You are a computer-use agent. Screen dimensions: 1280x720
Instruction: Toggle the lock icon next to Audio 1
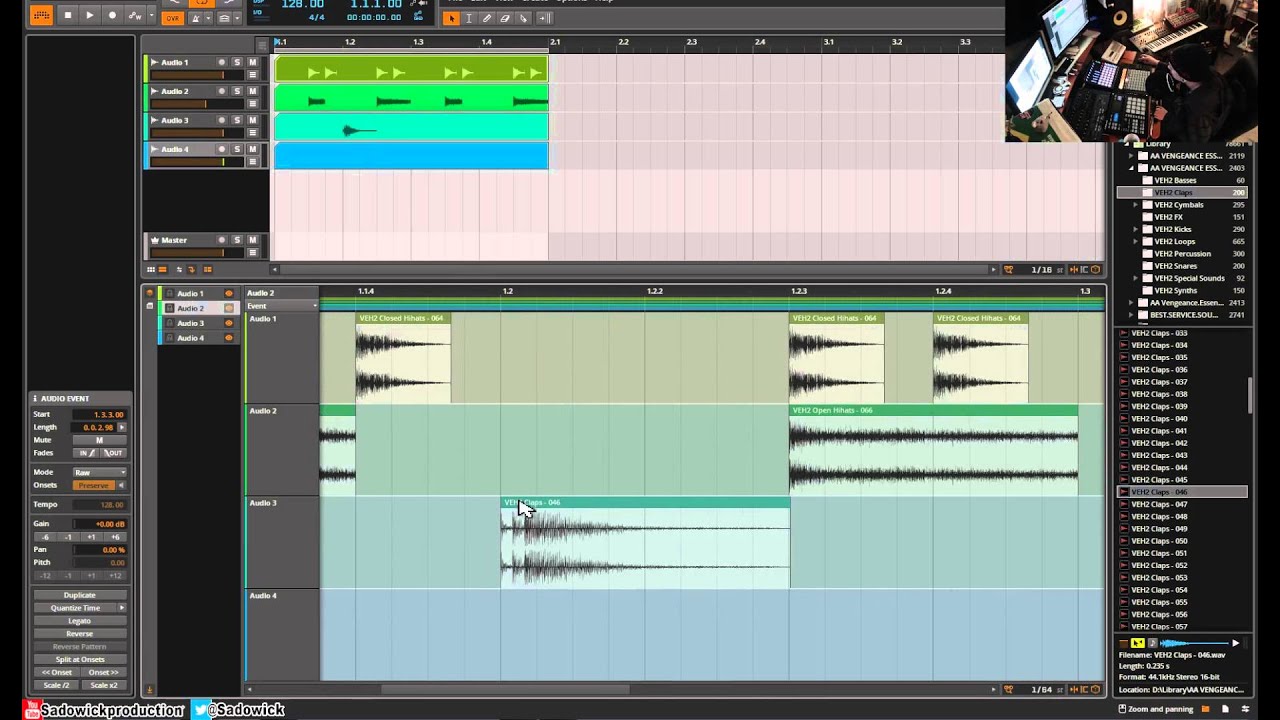[169, 294]
